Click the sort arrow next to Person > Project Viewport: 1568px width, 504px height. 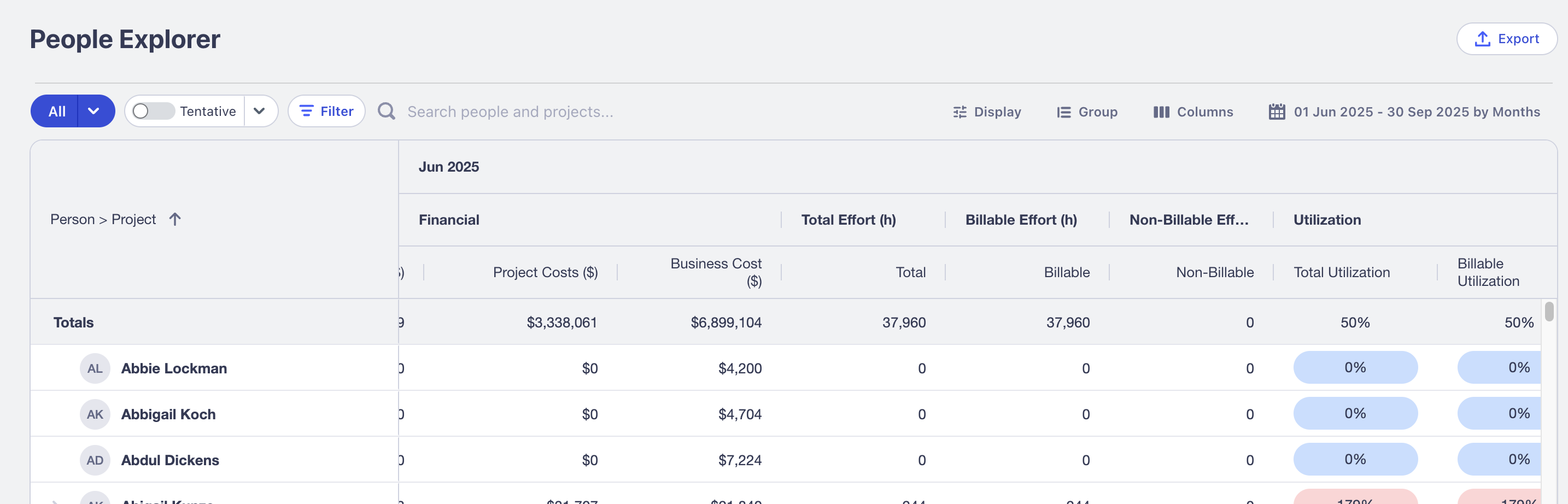(x=175, y=219)
